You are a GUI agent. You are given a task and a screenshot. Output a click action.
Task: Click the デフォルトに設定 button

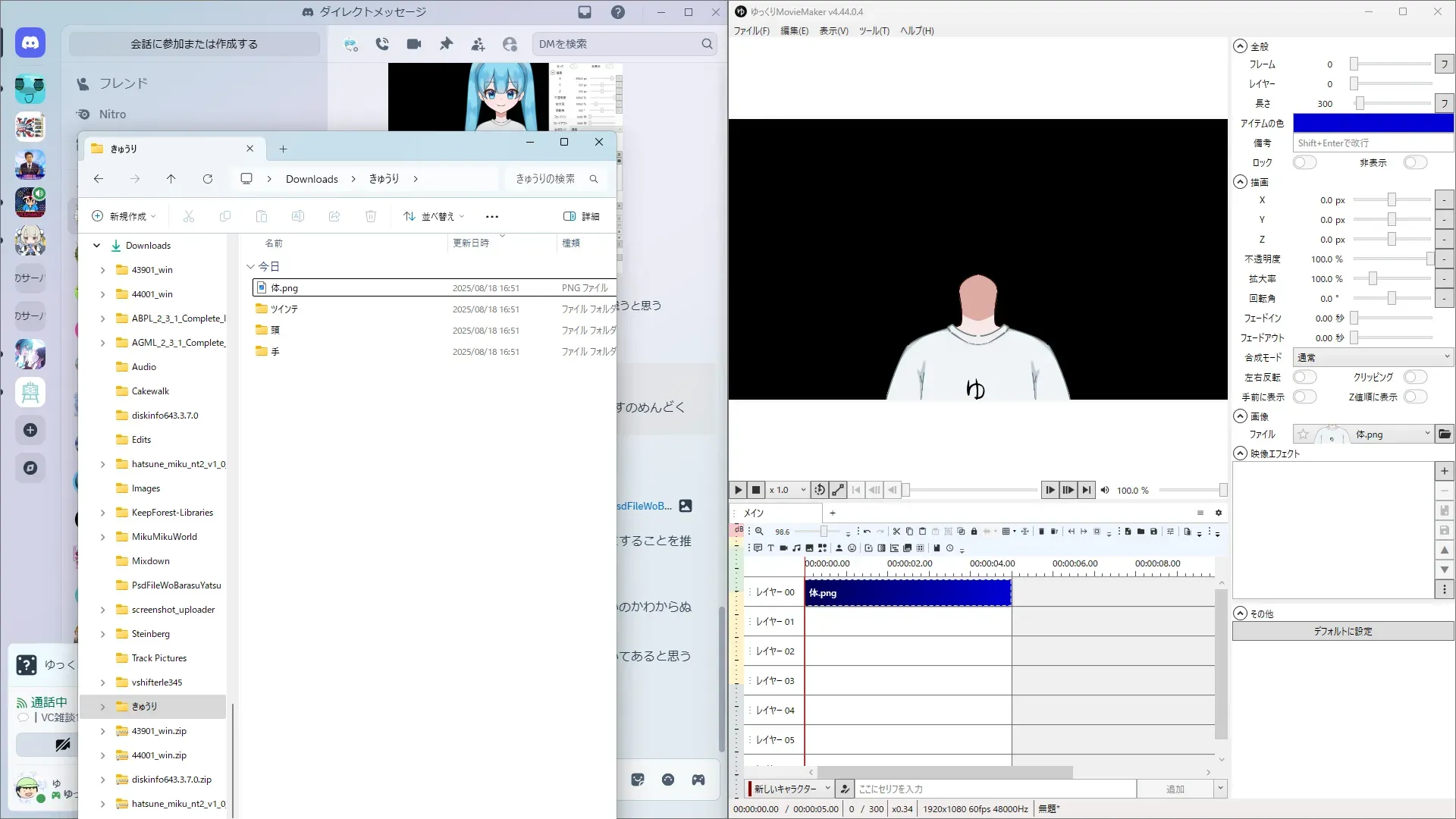1342,631
